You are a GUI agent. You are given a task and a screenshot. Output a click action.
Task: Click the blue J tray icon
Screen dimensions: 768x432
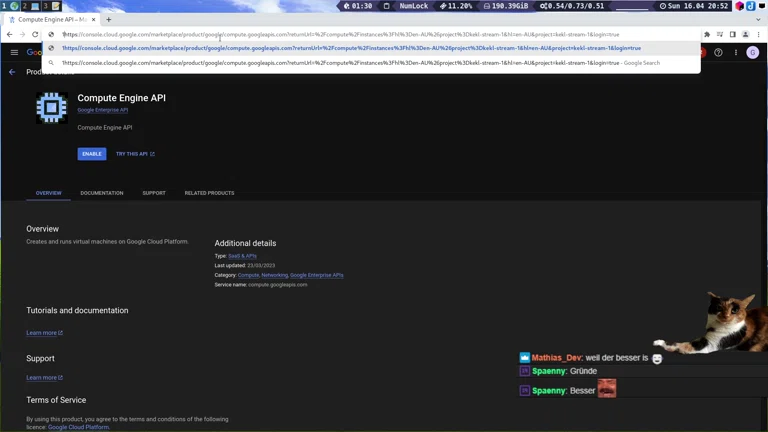click(751, 6)
